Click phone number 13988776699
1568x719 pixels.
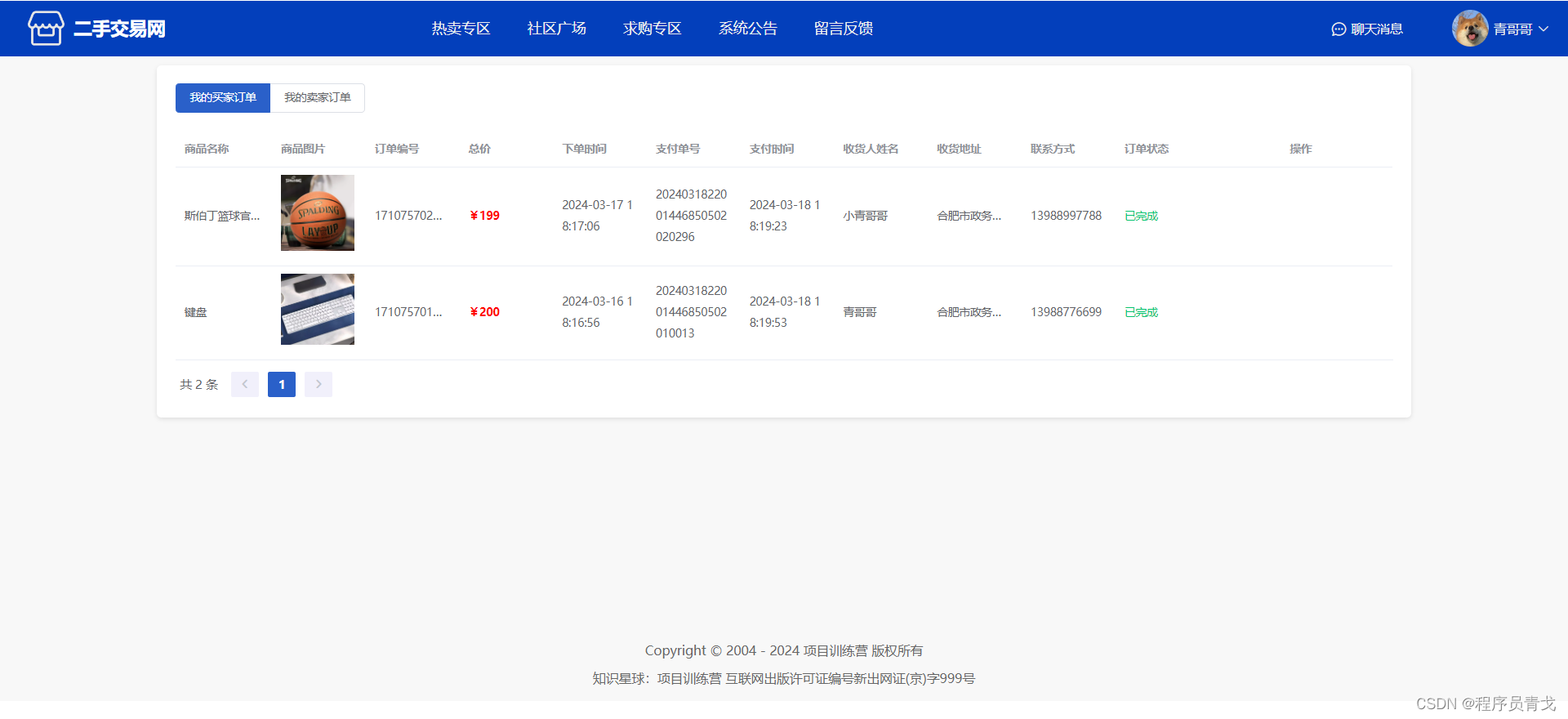(x=1066, y=312)
